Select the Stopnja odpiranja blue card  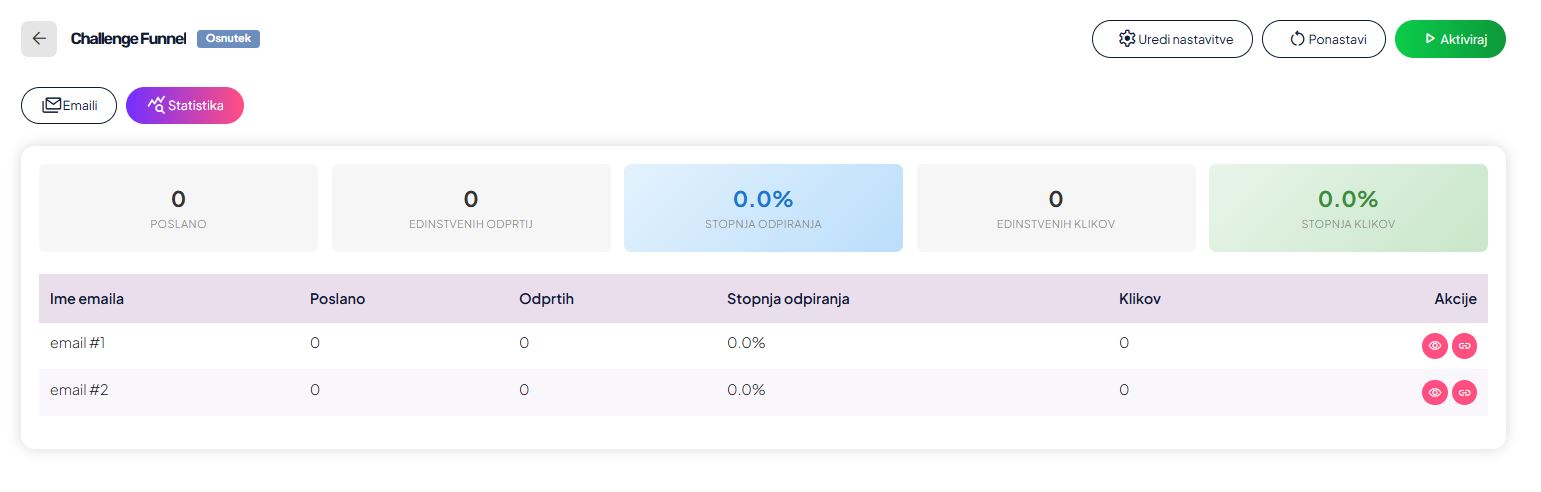point(763,208)
